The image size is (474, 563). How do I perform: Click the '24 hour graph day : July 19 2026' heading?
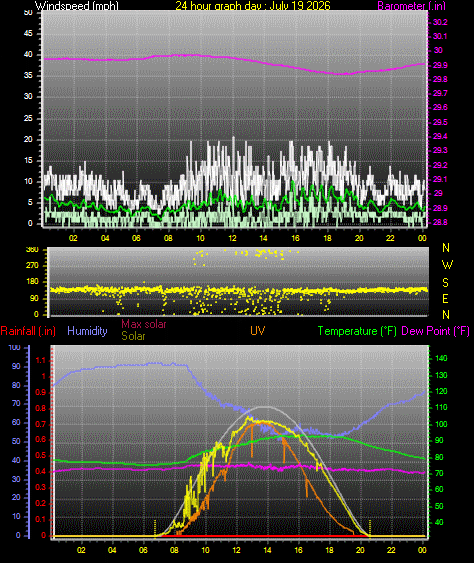coord(253,6)
